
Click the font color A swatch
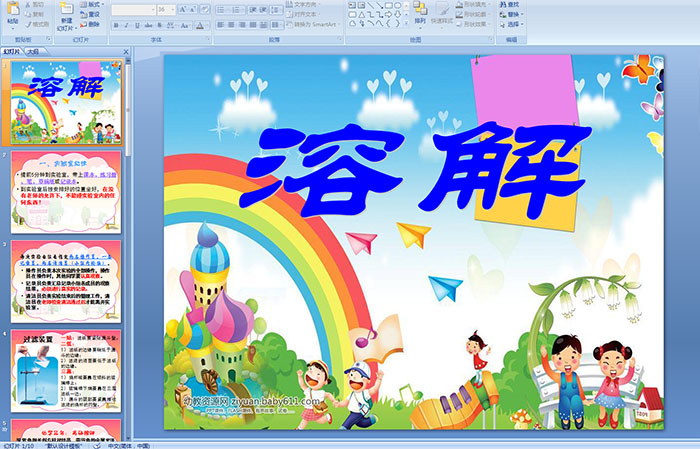[200, 26]
